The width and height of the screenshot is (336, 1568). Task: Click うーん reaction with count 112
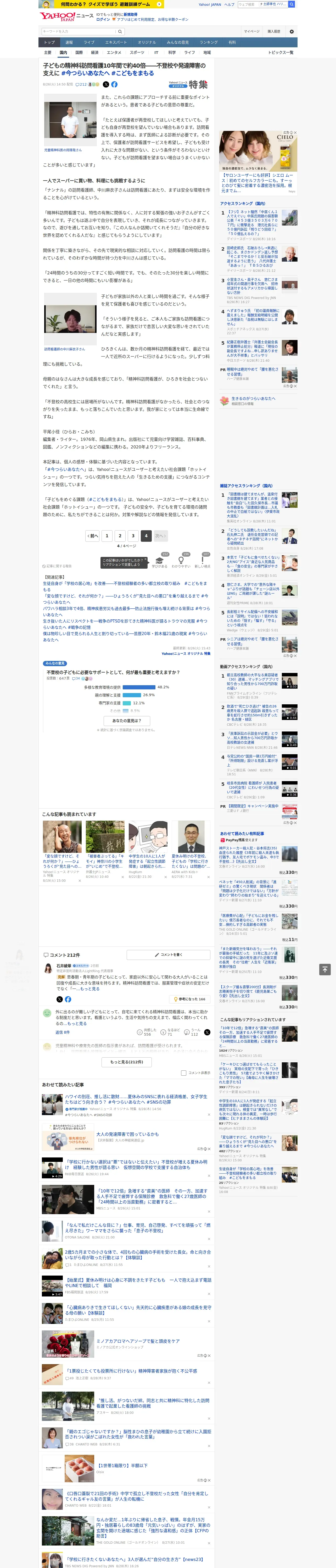coord(192,1032)
